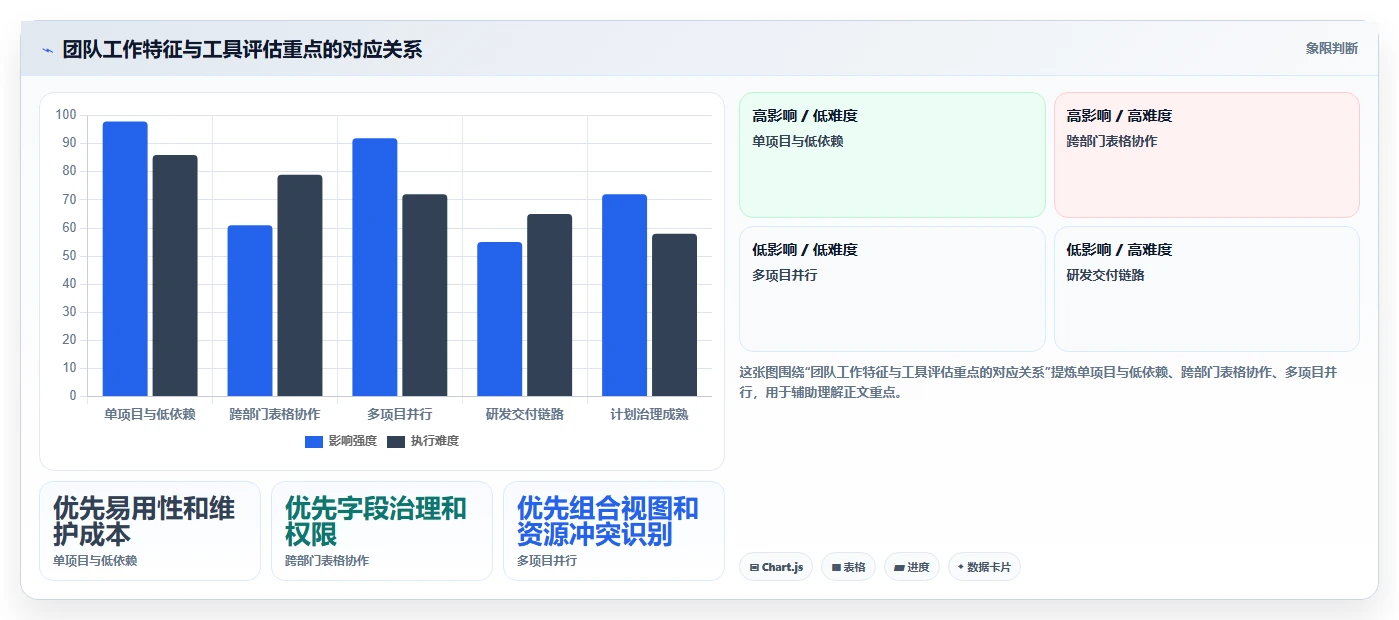Click 多项目并行 caption under the blue data card
Image resolution: width=1399 pixels, height=620 pixels.
click(547, 561)
